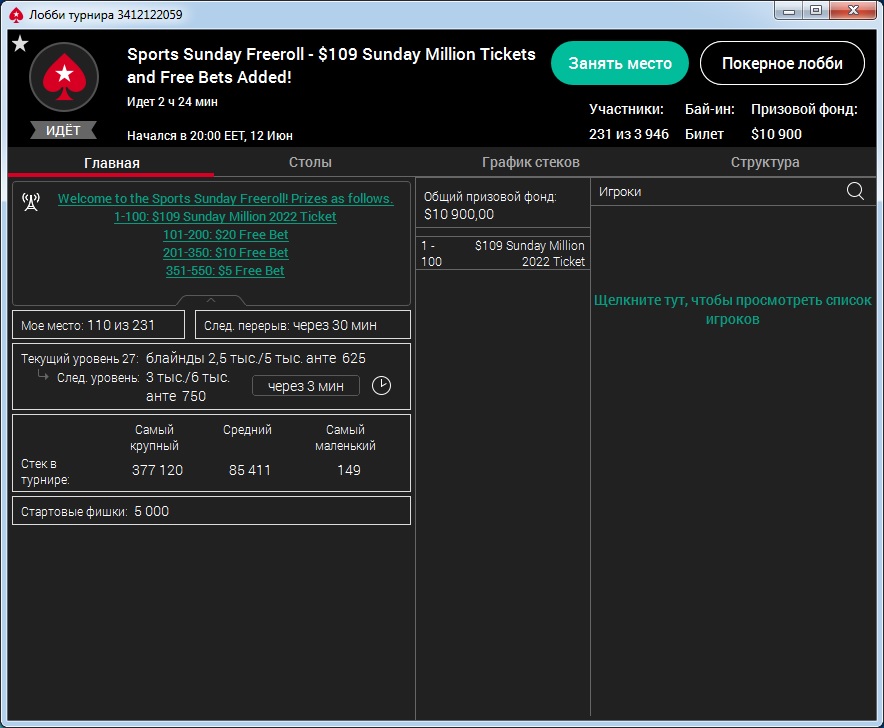Close the tournament lobby window
The image size is (884, 728).
pyautogui.click(x=853, y=11)
